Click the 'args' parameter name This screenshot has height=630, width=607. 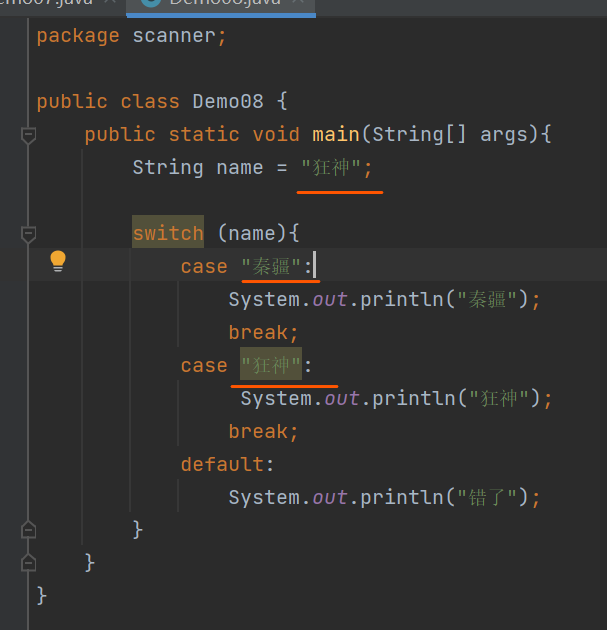click(x=504, y=135)
